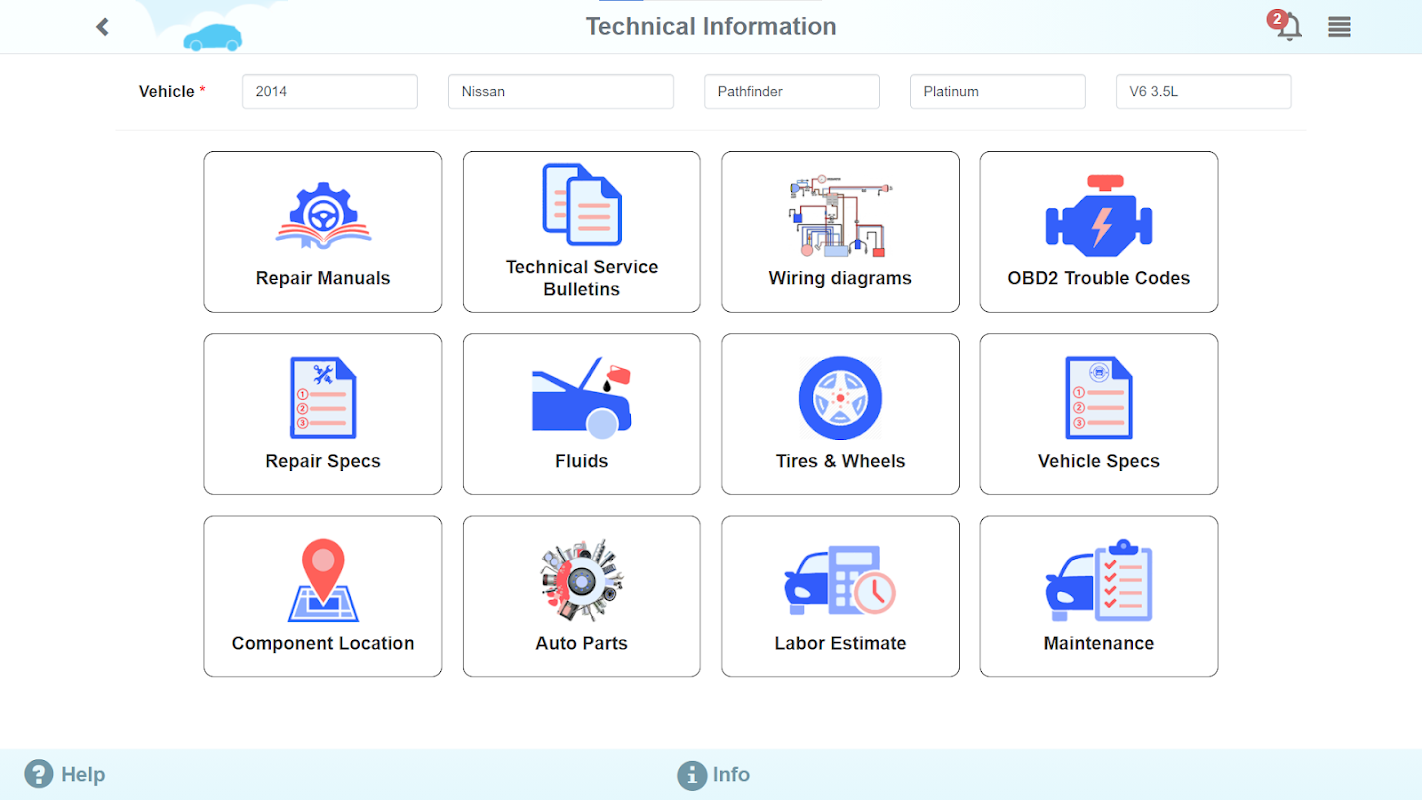The width and height of the screenshot is (1422, 800).
Task: Open the trim field showing Platinum
Action: pos(998,91)
